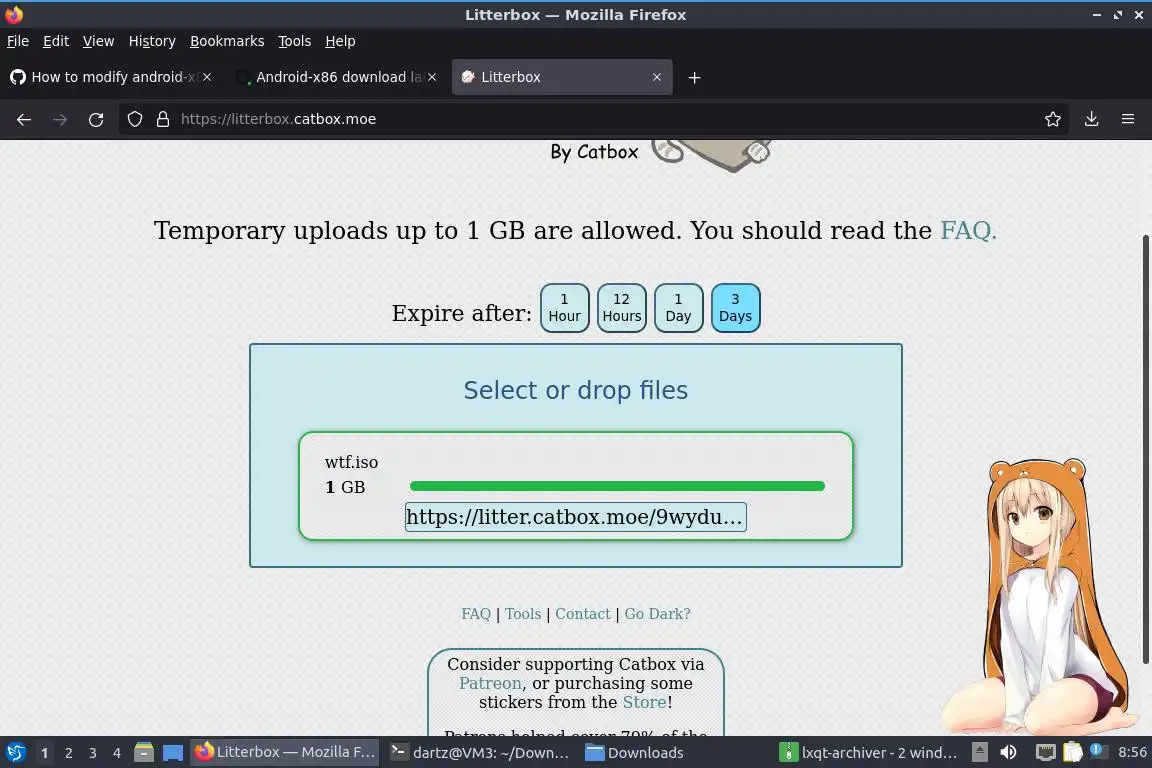The width and height of the screenshot is (1152, 768).
Task: Open the update notifier tray icon
Action: [1098, 751]
